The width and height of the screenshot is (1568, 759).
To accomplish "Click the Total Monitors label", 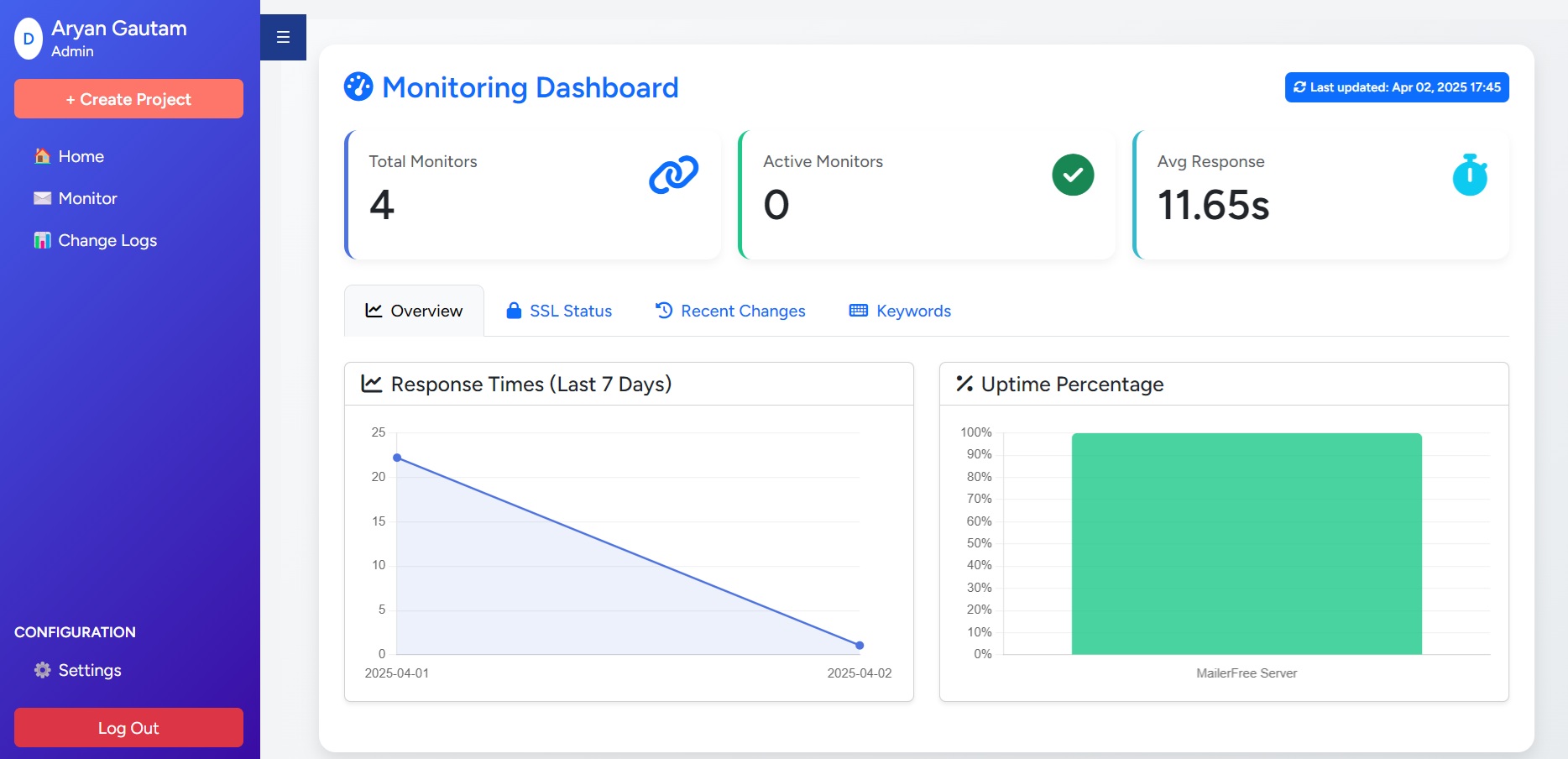I will coord(423,161).
